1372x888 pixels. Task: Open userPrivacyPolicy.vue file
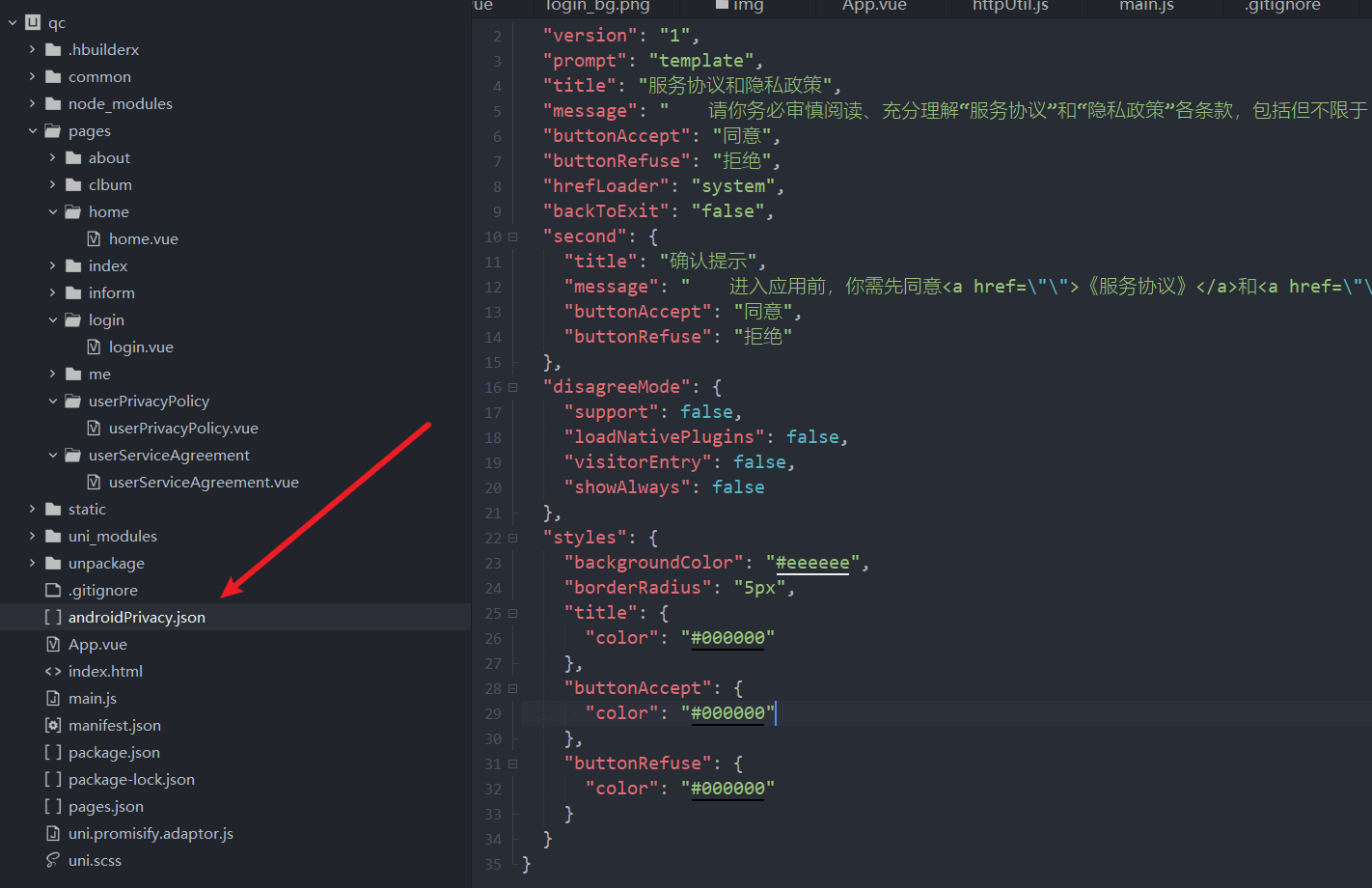(183, 428)
